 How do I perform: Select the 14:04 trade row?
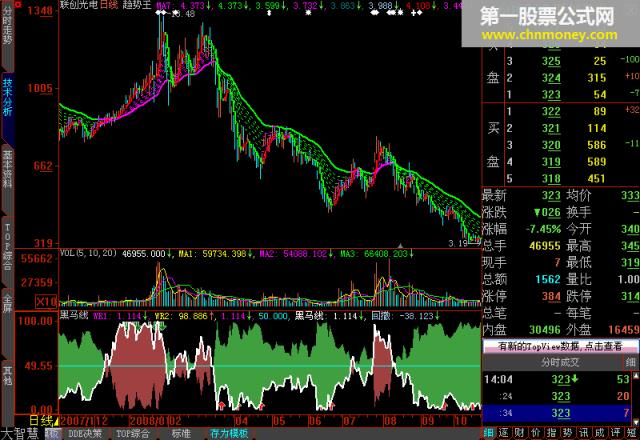557,379
